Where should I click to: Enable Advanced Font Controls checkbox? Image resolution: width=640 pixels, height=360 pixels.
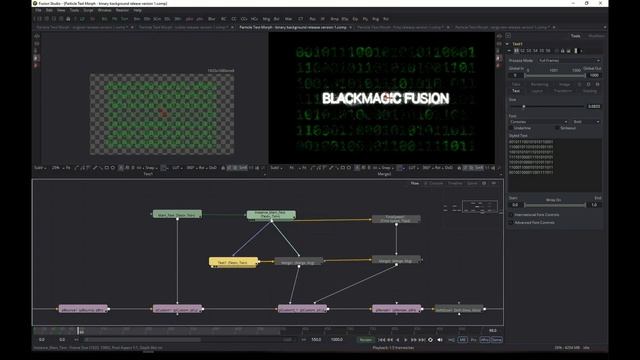click(511, 222)
